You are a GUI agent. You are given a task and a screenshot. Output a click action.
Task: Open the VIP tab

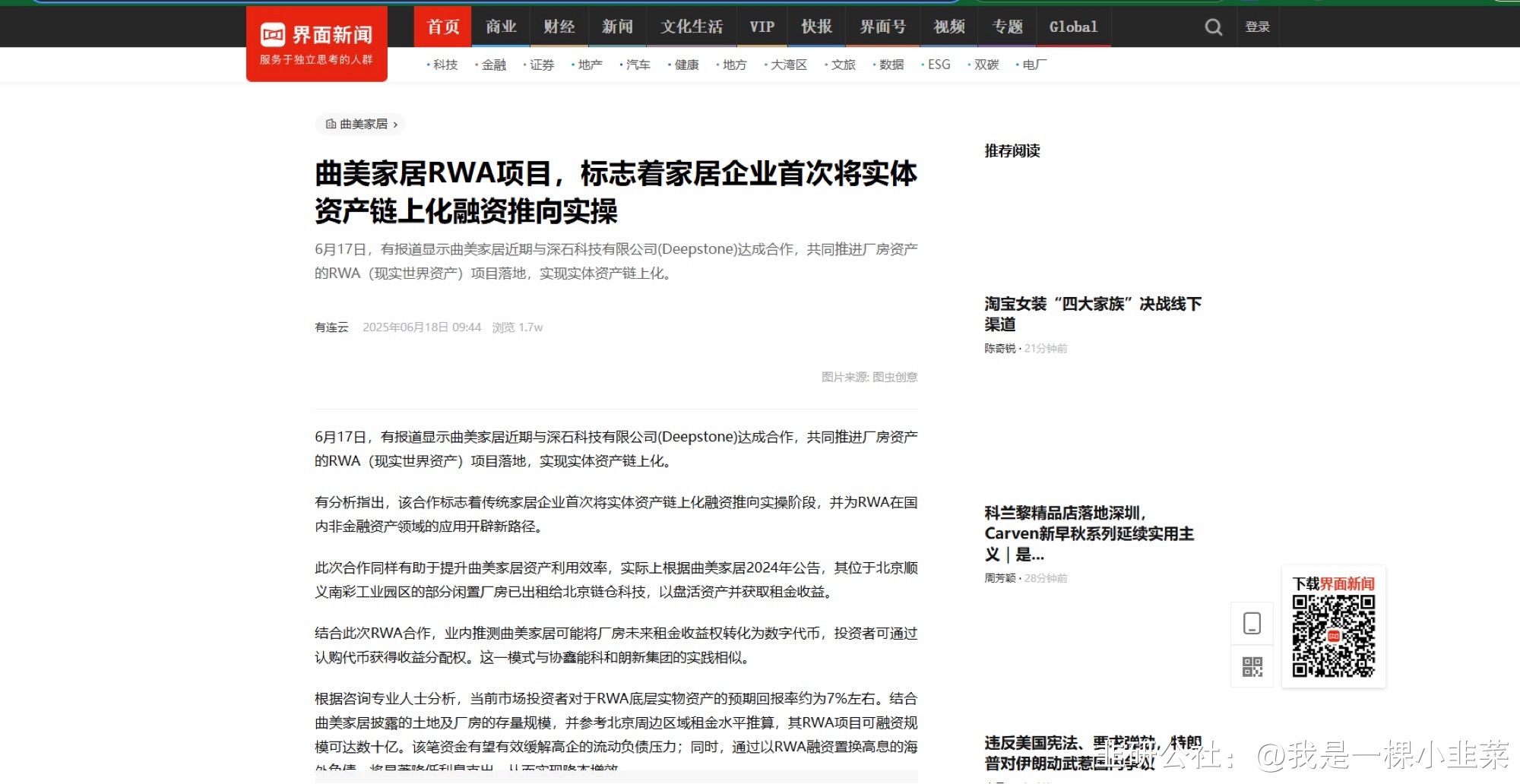pos(762,27)
